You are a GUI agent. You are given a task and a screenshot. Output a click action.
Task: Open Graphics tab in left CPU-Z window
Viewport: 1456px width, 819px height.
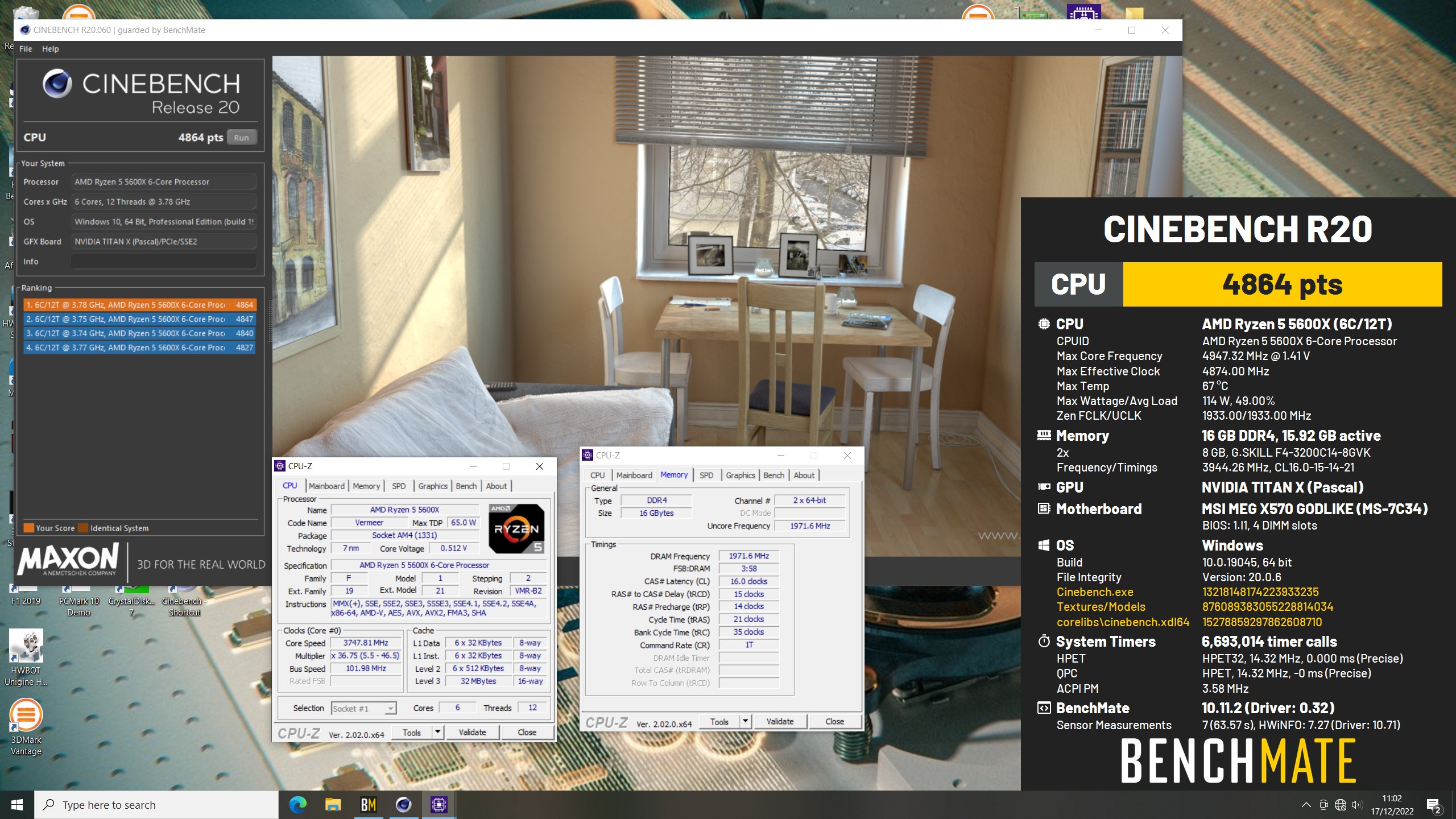click(433, 486)
